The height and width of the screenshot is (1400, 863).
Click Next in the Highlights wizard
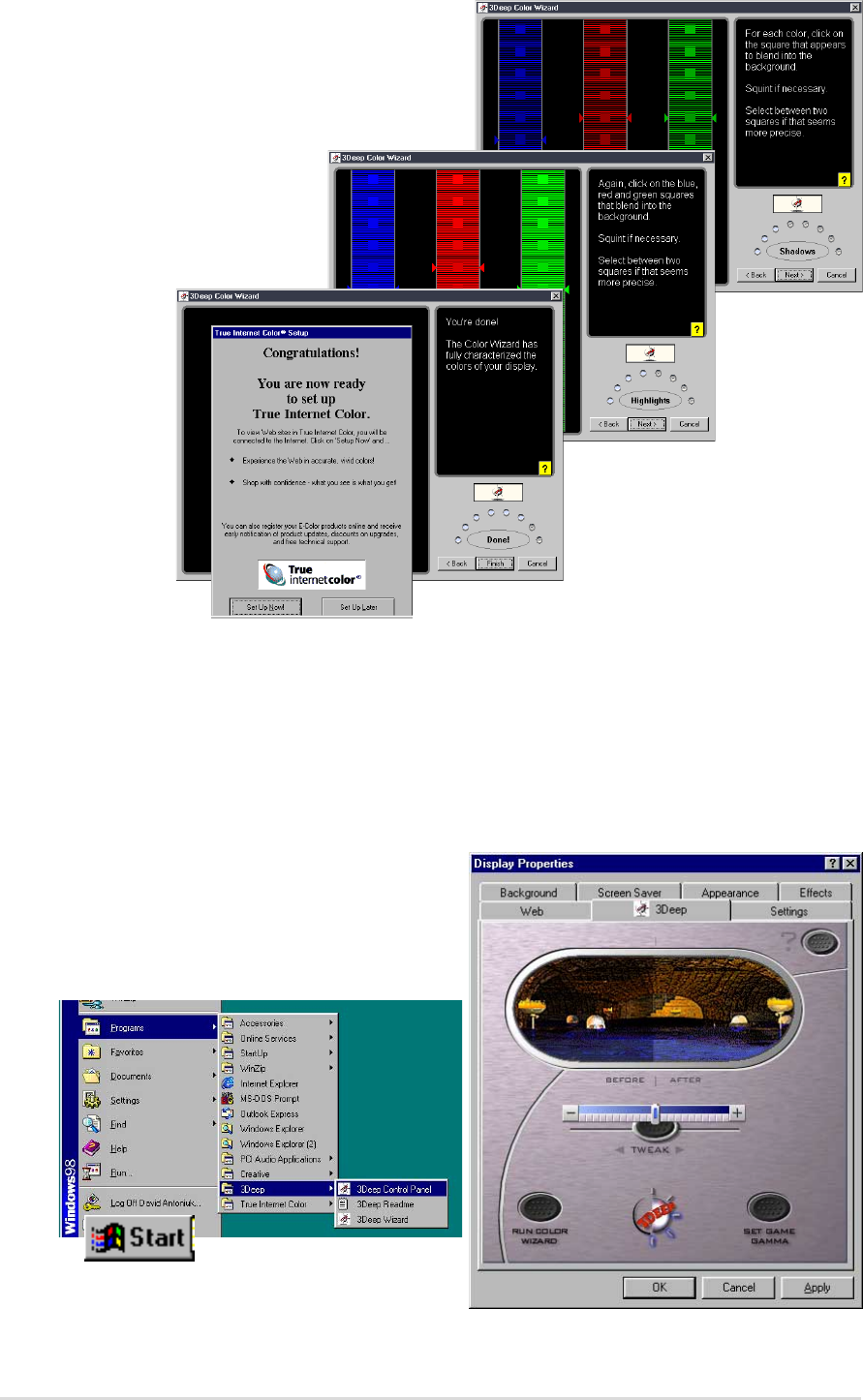click(x=646, y=424)
